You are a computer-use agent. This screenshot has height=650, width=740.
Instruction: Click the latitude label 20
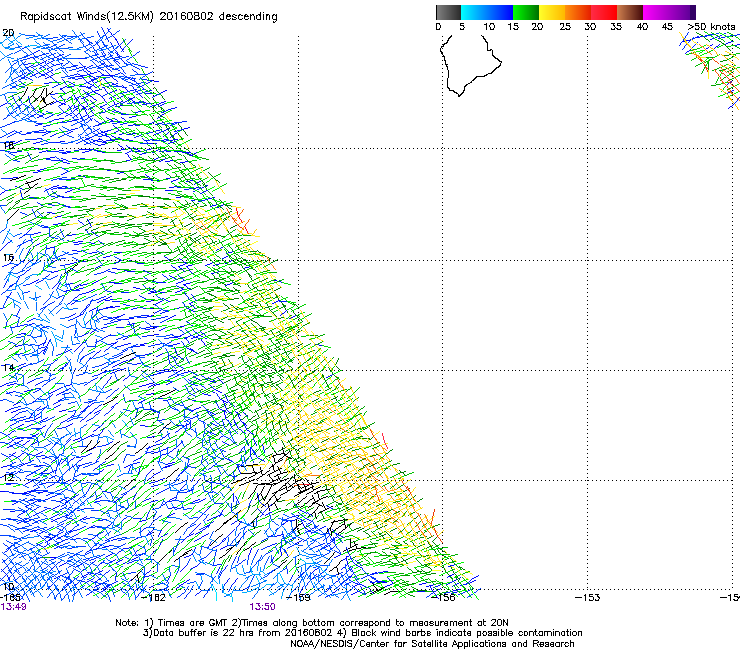[8, 33]
